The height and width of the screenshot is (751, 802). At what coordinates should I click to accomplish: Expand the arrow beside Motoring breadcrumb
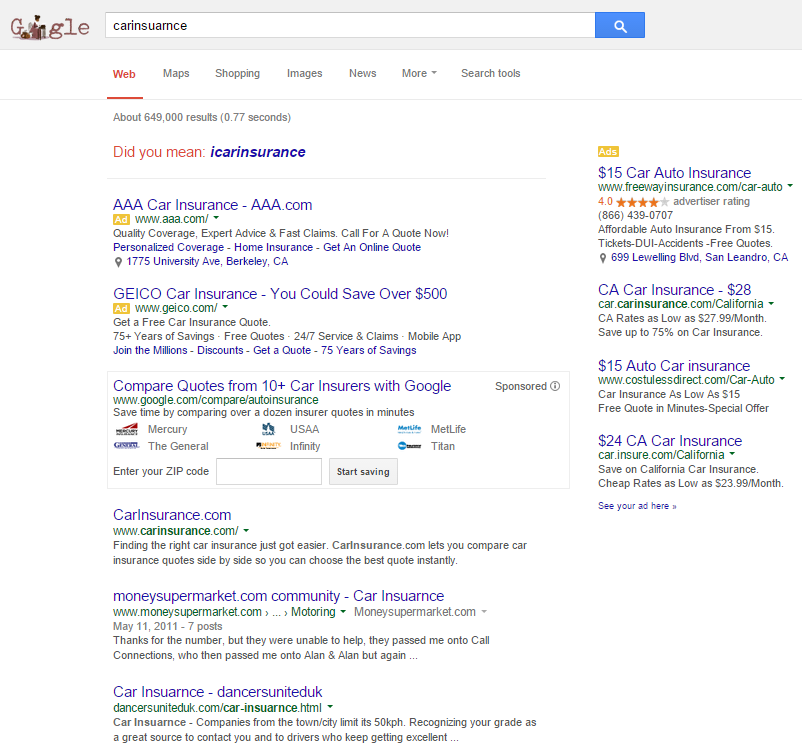click(343, 611)
